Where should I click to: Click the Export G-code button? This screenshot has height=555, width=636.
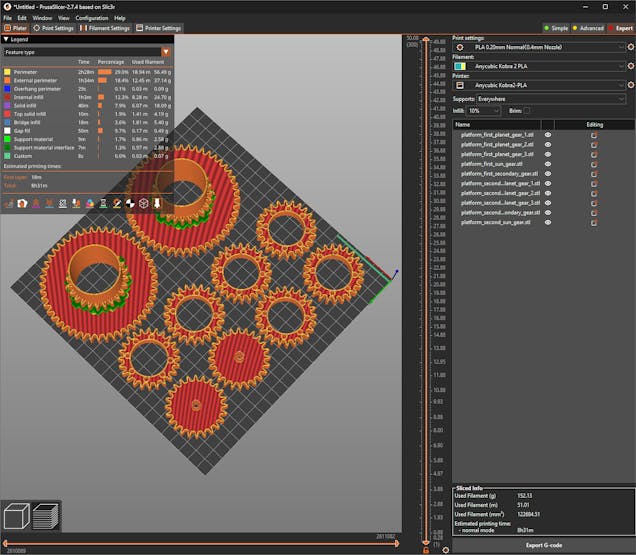pyautogui.click(x=542, y=545)
